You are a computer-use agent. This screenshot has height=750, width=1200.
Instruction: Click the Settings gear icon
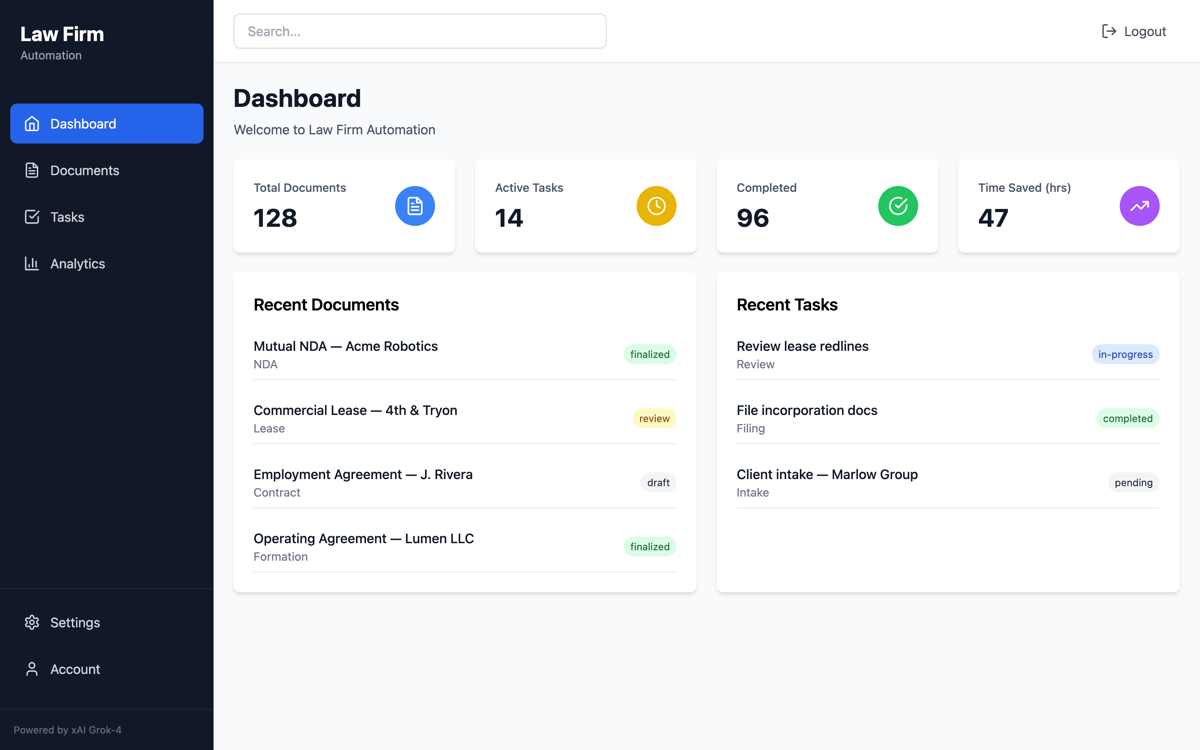coord(32,622)
